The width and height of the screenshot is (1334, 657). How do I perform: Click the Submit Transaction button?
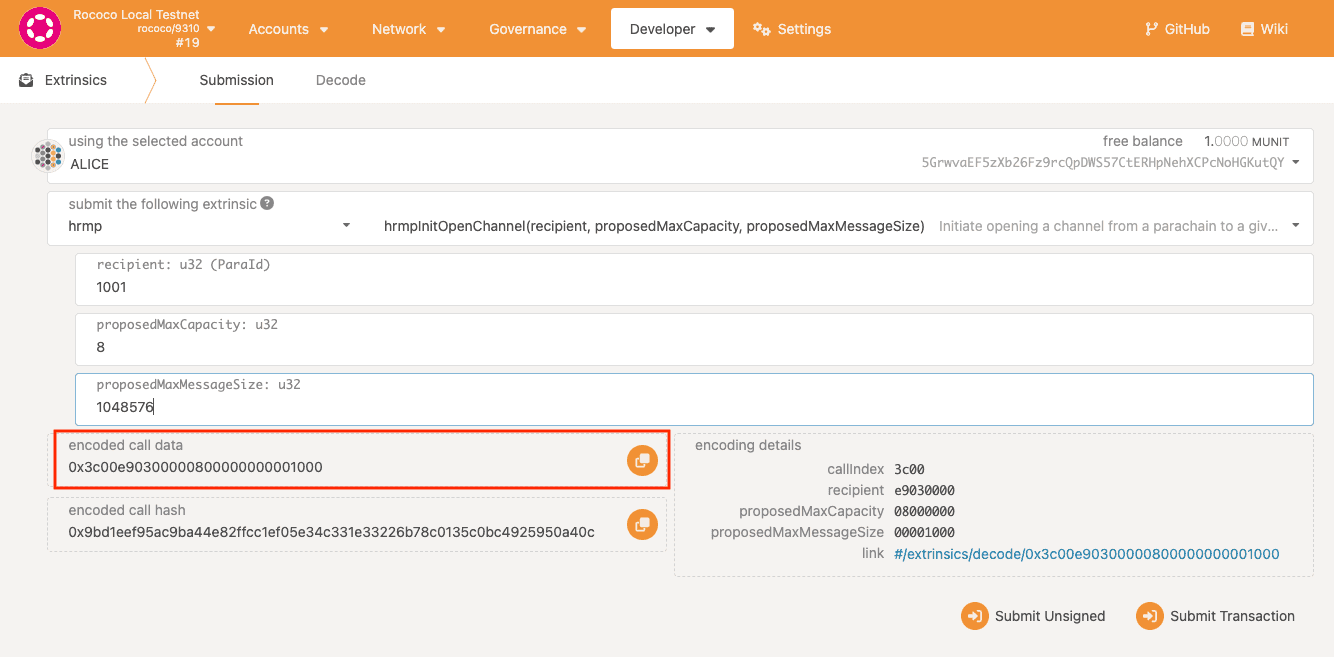[1215, 616]
